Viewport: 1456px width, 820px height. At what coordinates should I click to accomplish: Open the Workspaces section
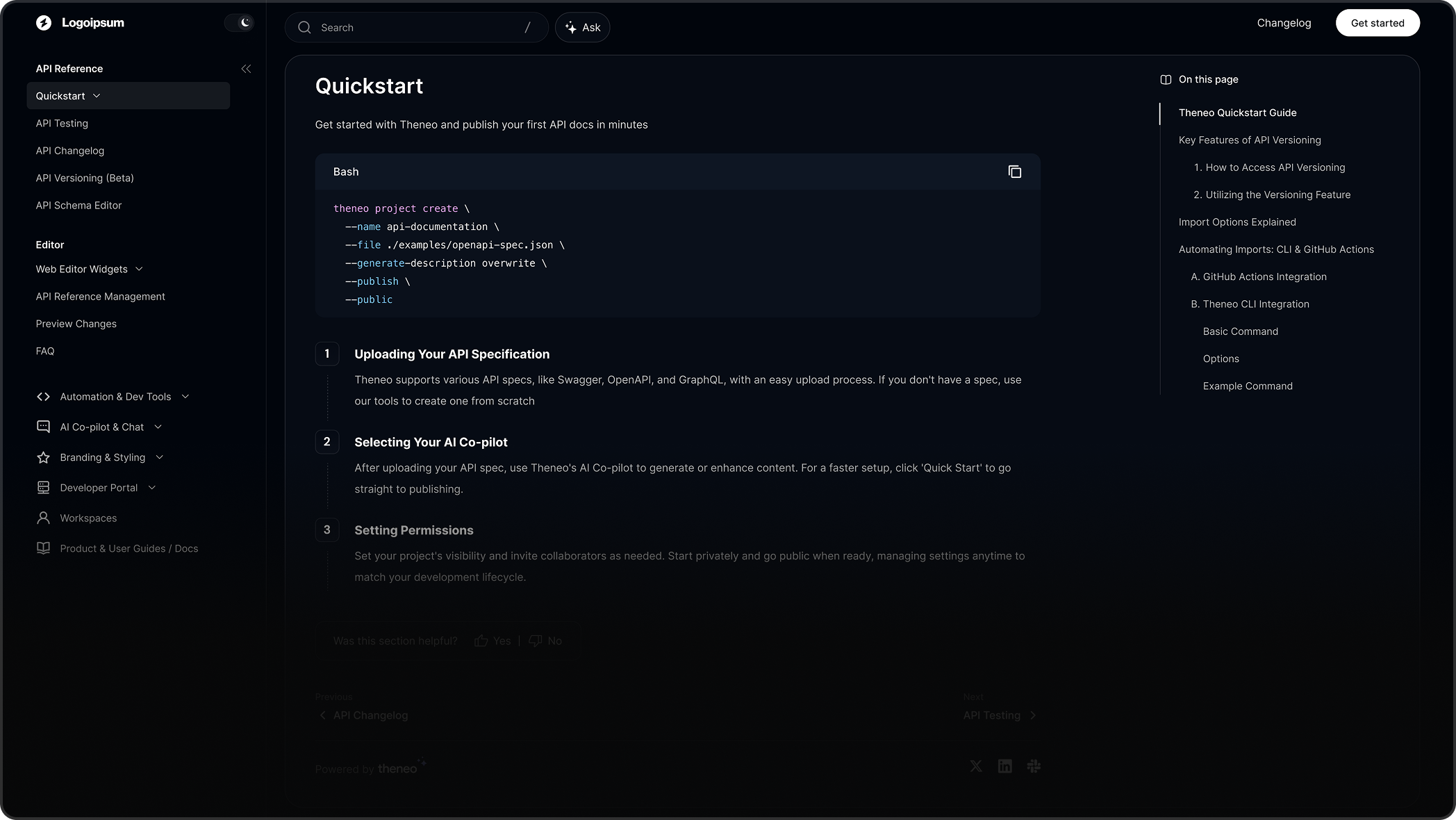[x=88, y=518]
